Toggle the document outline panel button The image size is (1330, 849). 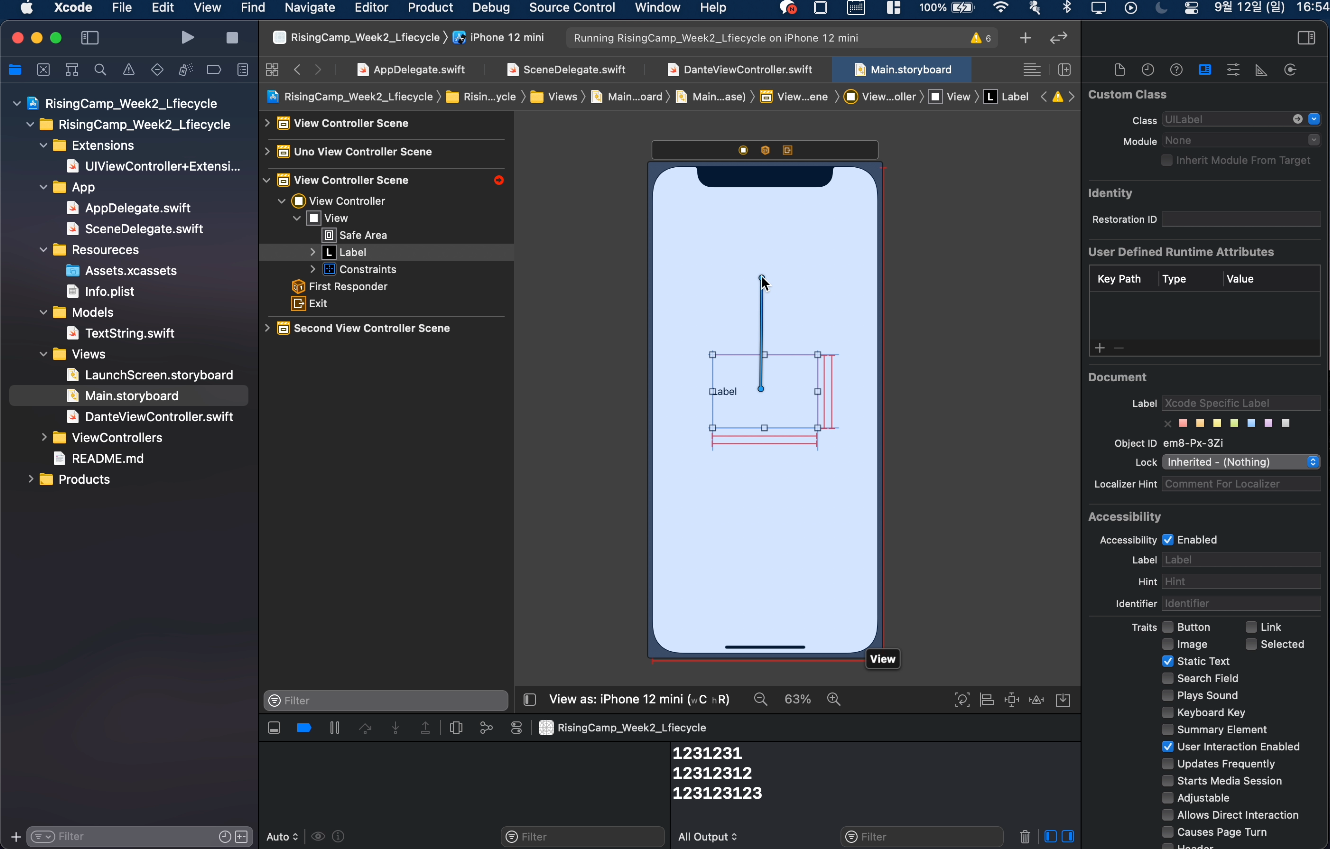click(x=530, y=700)
